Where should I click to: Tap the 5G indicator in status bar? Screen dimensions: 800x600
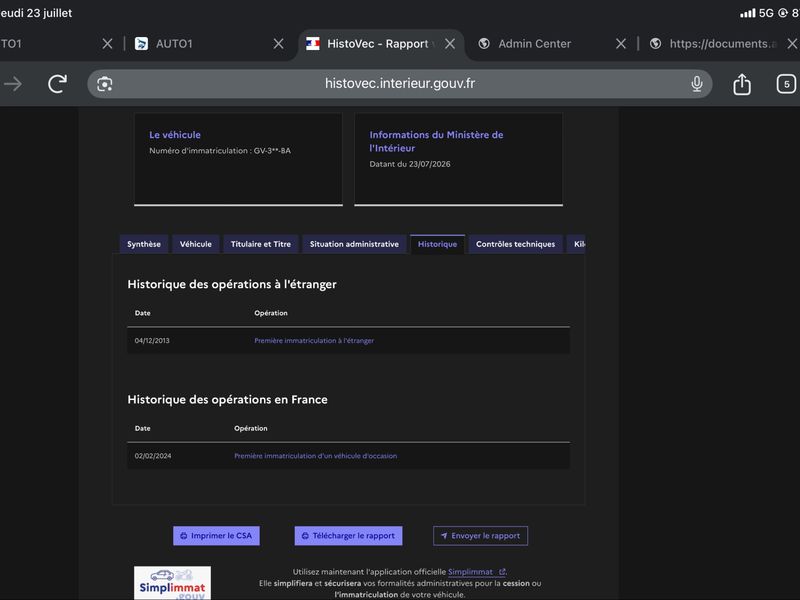[766, 13]
